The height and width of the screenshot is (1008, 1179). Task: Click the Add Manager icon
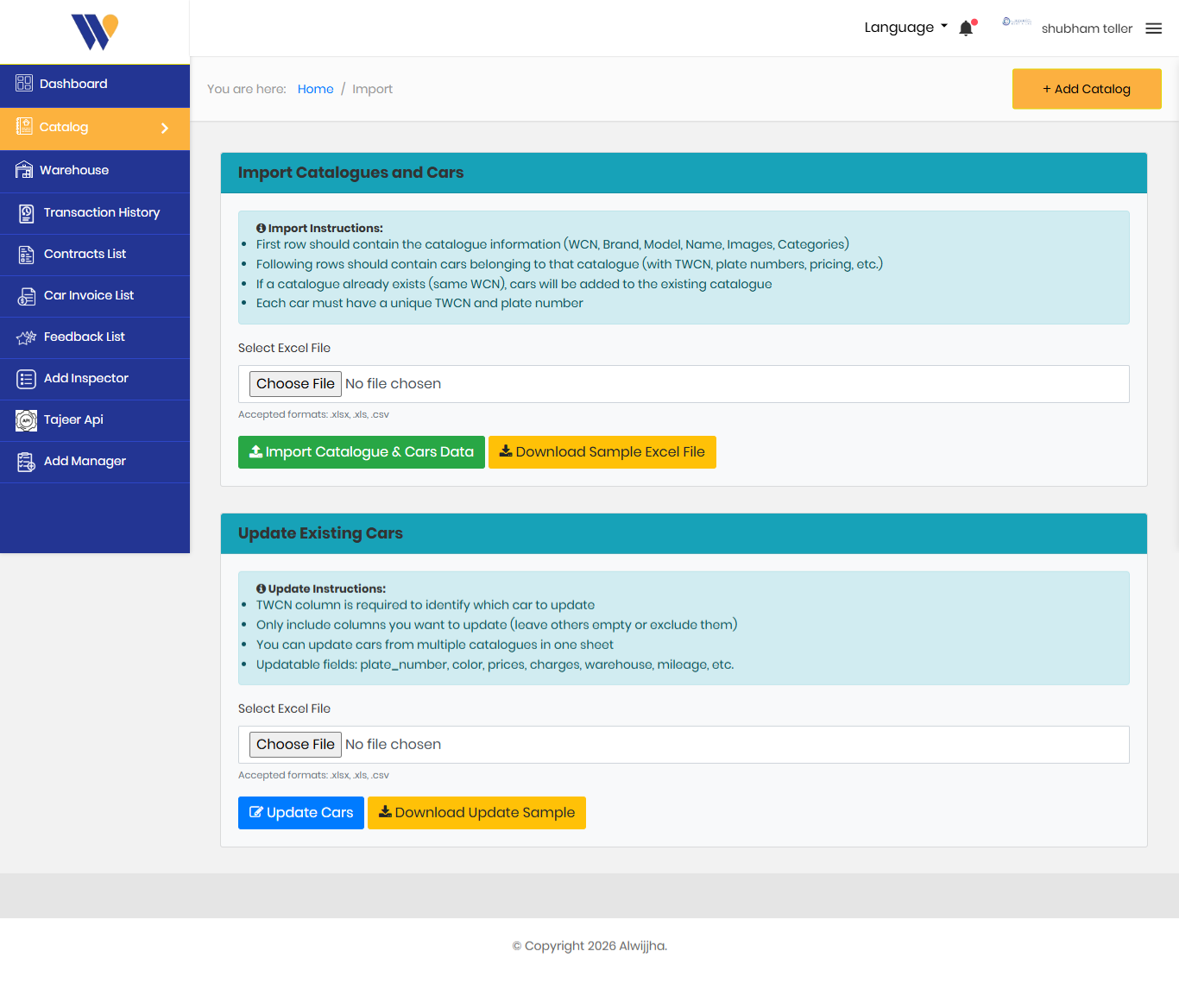(27, 462)
